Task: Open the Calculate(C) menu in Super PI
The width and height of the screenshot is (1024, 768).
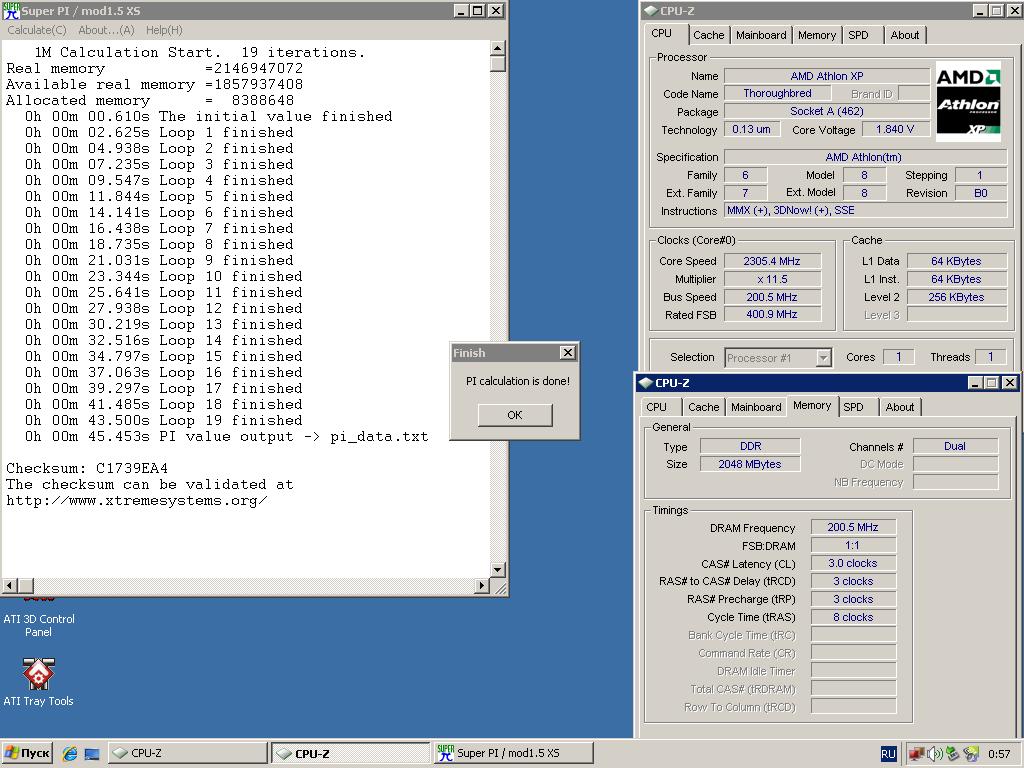Action: (x=37, y=30)
